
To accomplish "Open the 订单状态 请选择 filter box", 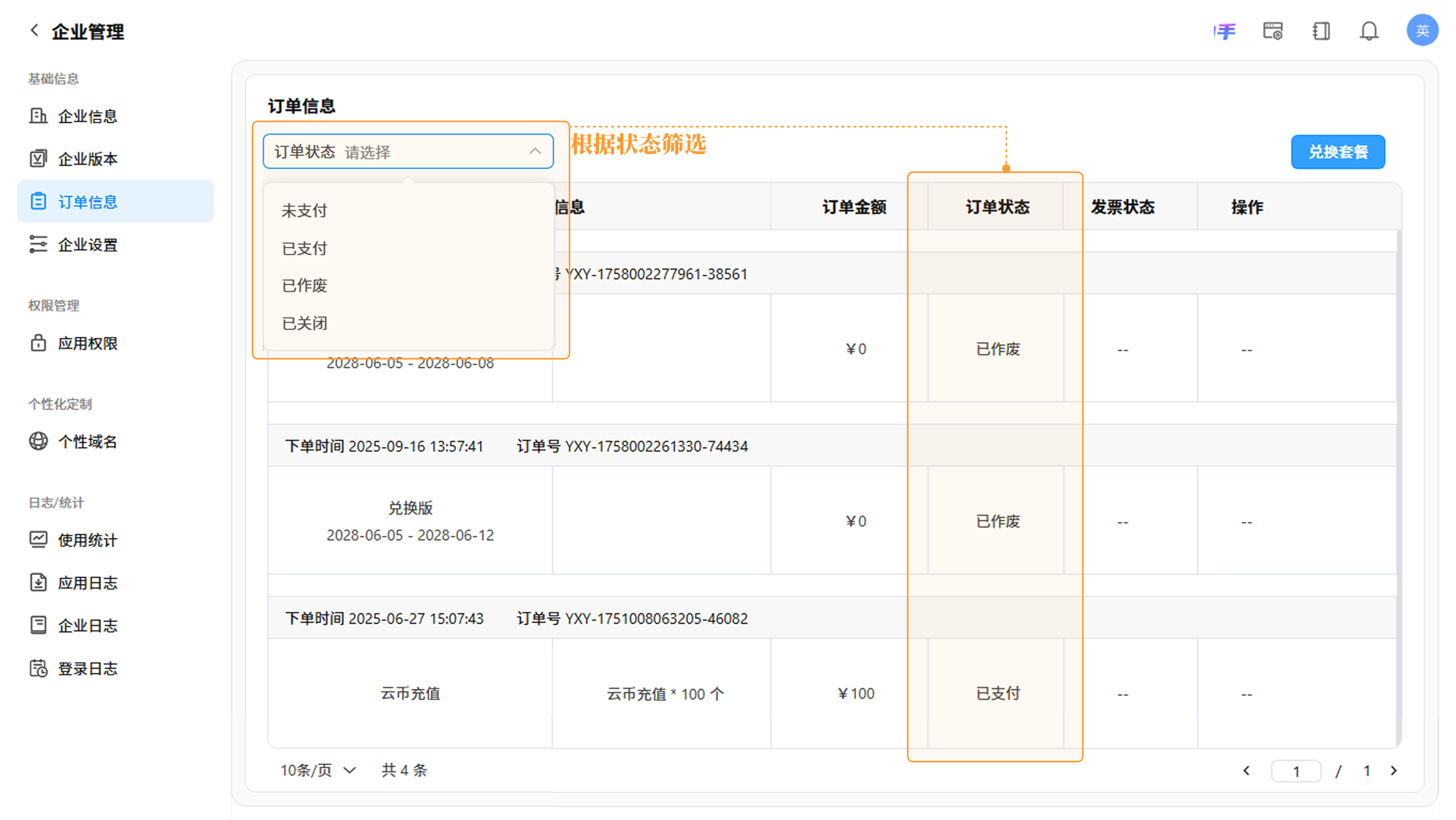I will click(x=408, y=151).
